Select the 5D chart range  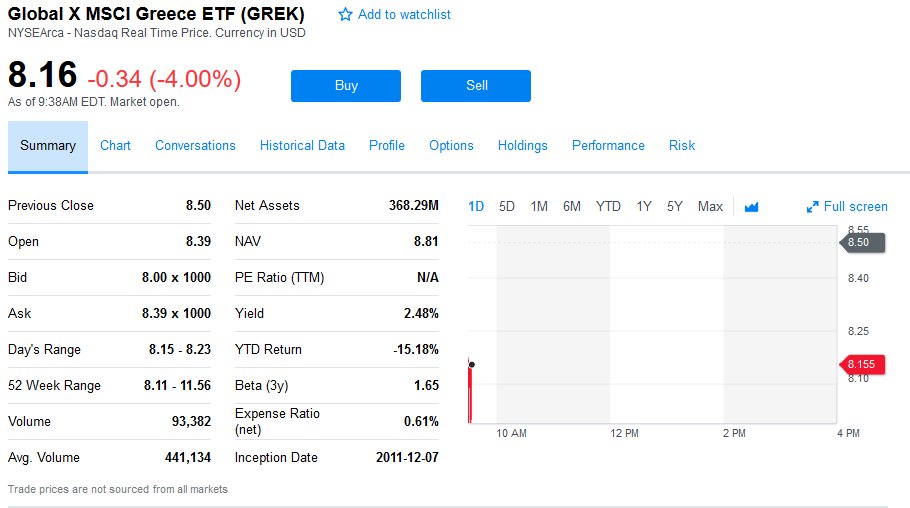pos(507,207)
